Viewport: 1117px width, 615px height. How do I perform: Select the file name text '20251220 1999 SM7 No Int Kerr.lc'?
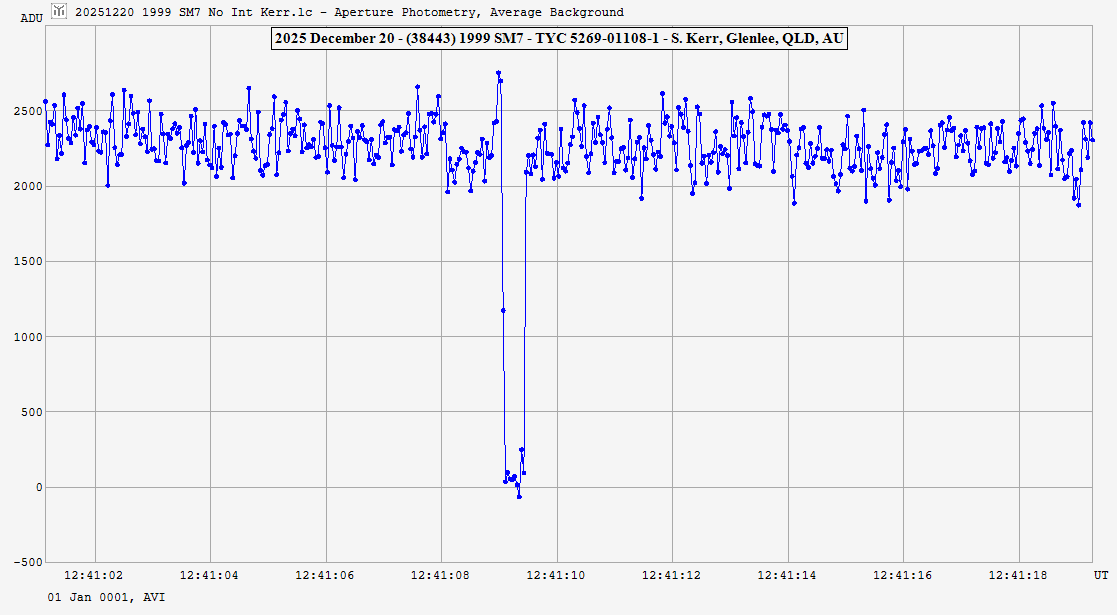coord(198,12)
